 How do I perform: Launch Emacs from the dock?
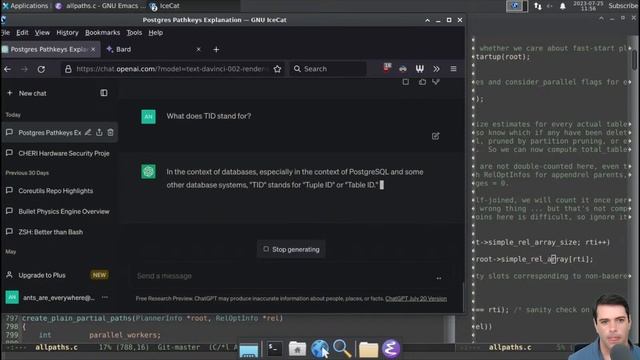click(391, 349)
